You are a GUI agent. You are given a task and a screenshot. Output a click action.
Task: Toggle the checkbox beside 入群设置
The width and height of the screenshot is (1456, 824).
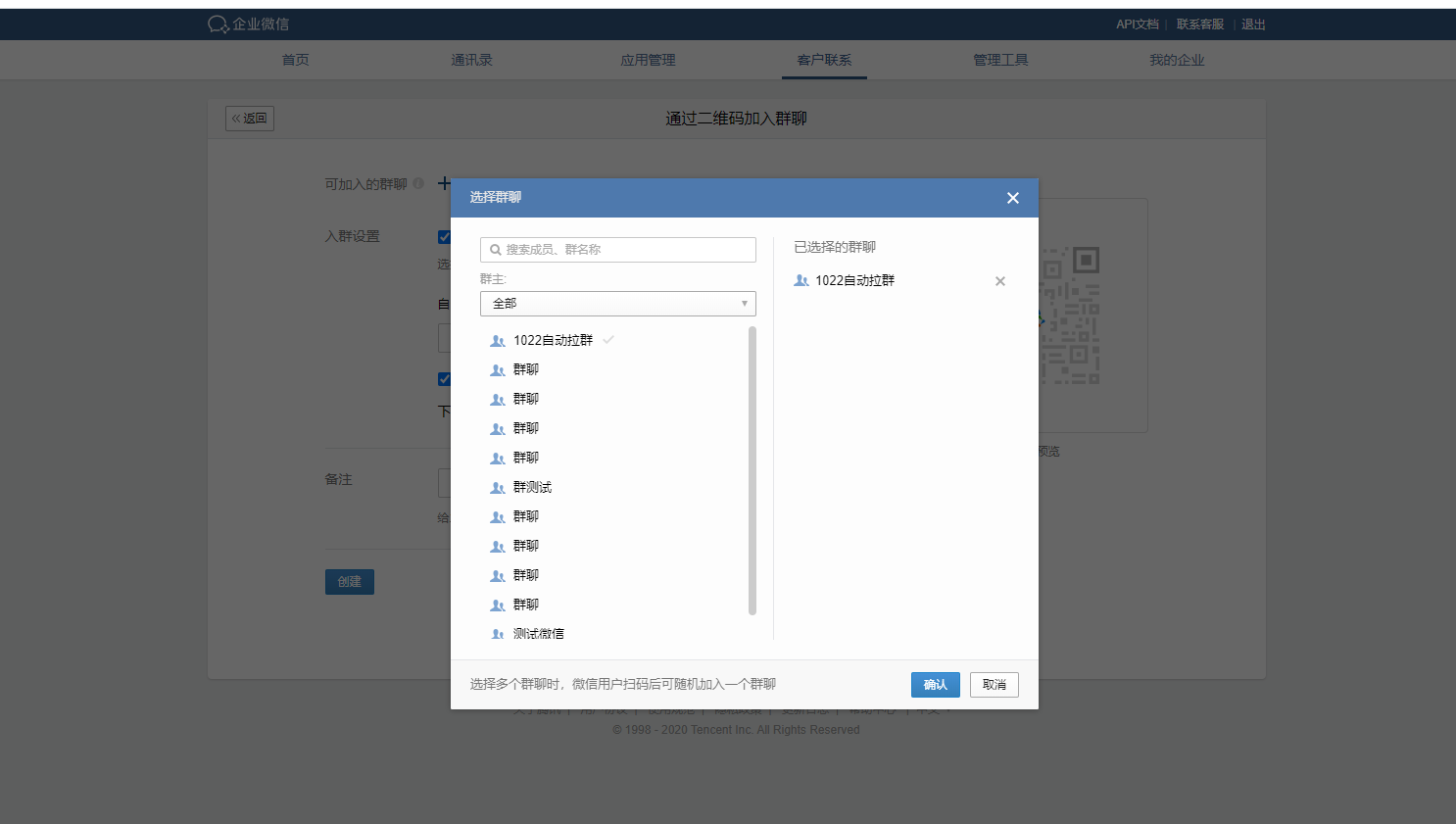(444, 237)
